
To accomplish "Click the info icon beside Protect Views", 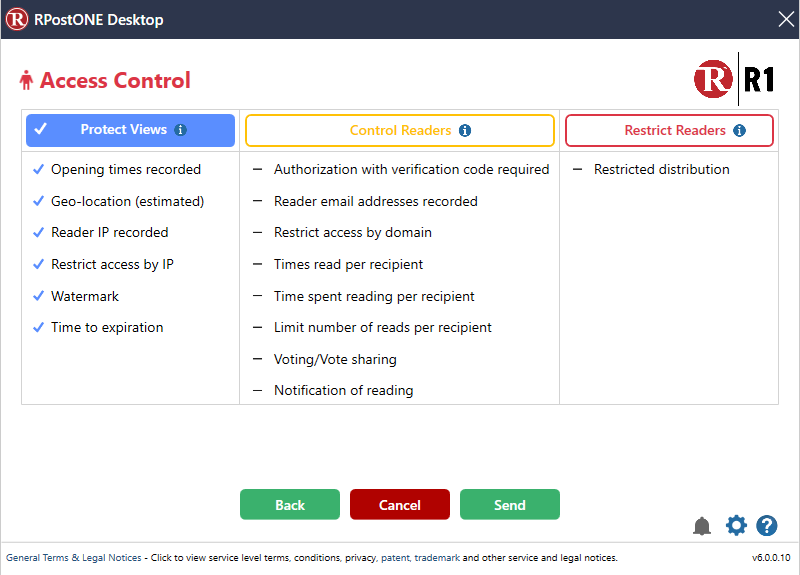I will 180,130.
